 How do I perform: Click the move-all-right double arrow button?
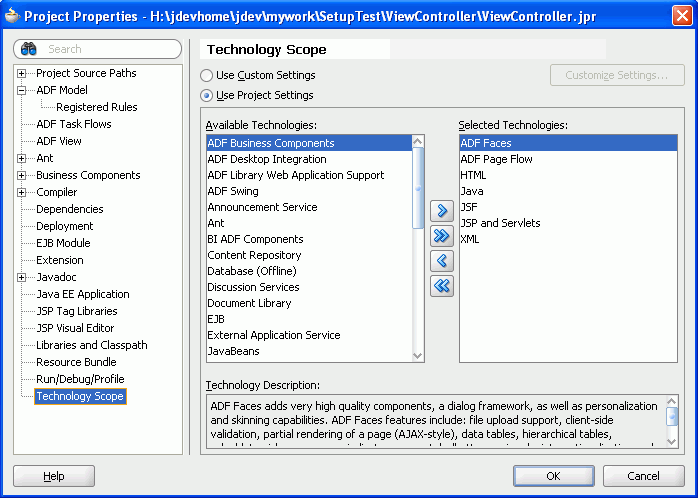[x=442, y=236]
